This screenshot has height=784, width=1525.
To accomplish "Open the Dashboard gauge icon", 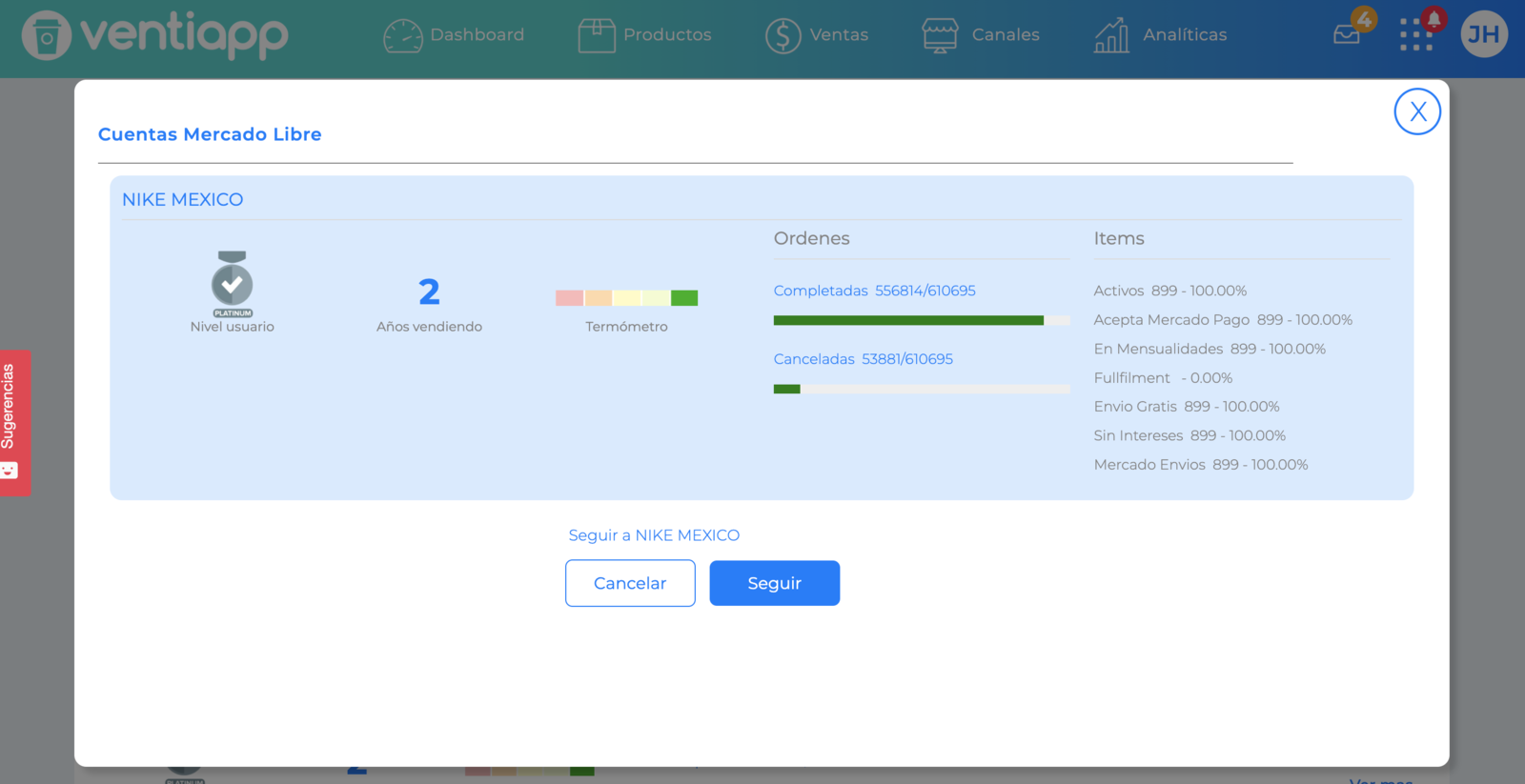I will [x=402, y=35].
